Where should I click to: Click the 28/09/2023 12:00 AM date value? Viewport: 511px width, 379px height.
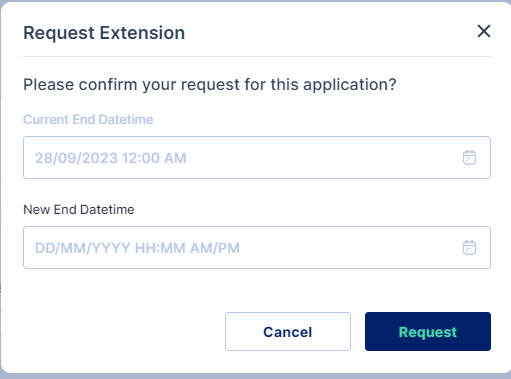pyautogui.click(x=111, y=158)
